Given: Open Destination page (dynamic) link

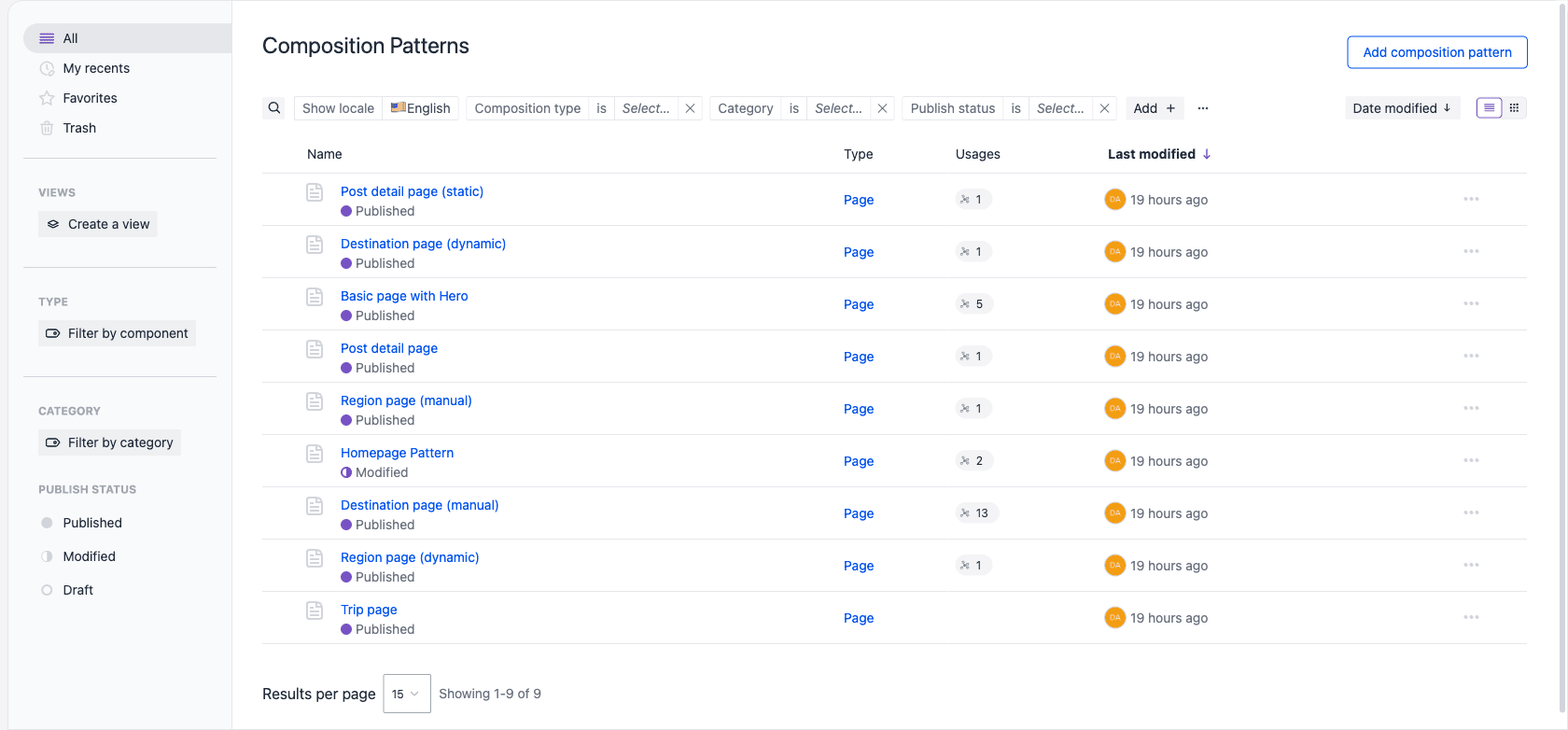Looking at the screenshot, I should pos(423,244).
